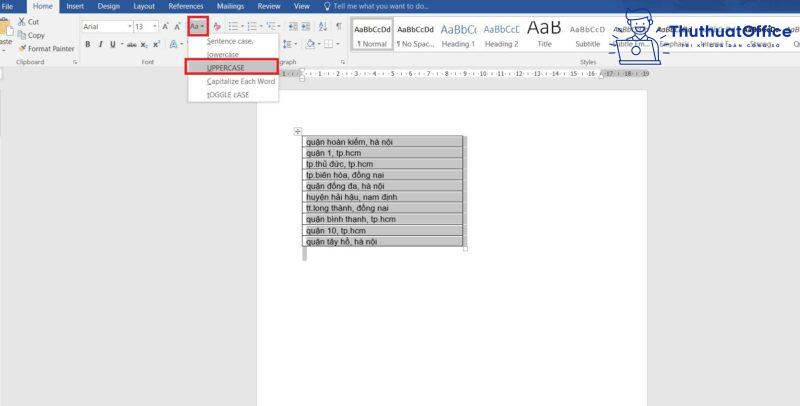Image resolution: width=800 pixels, height=406 pixels.
Task: Open the font name dropdown
Action: (130, 27)
